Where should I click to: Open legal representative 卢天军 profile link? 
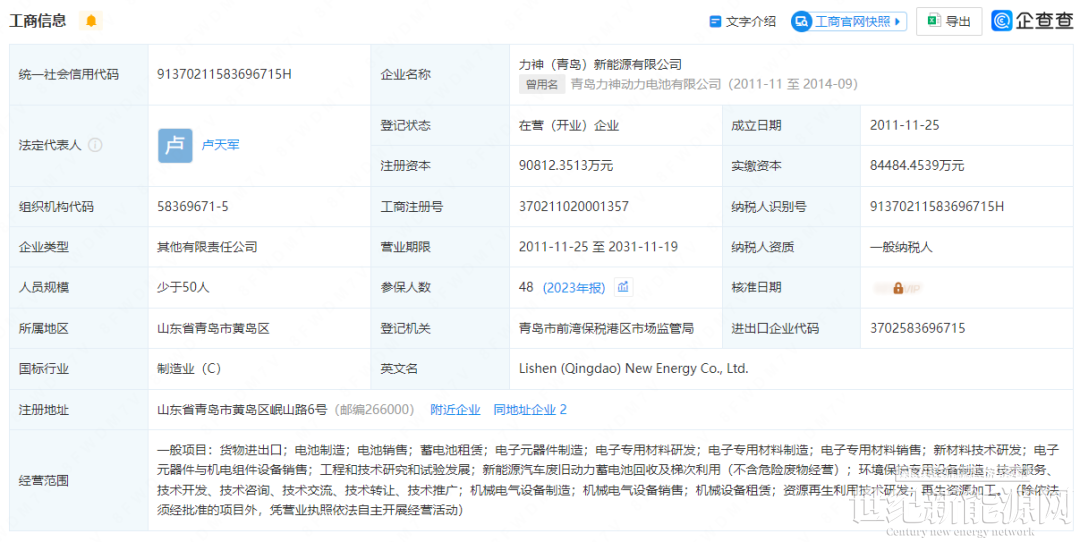221,145
